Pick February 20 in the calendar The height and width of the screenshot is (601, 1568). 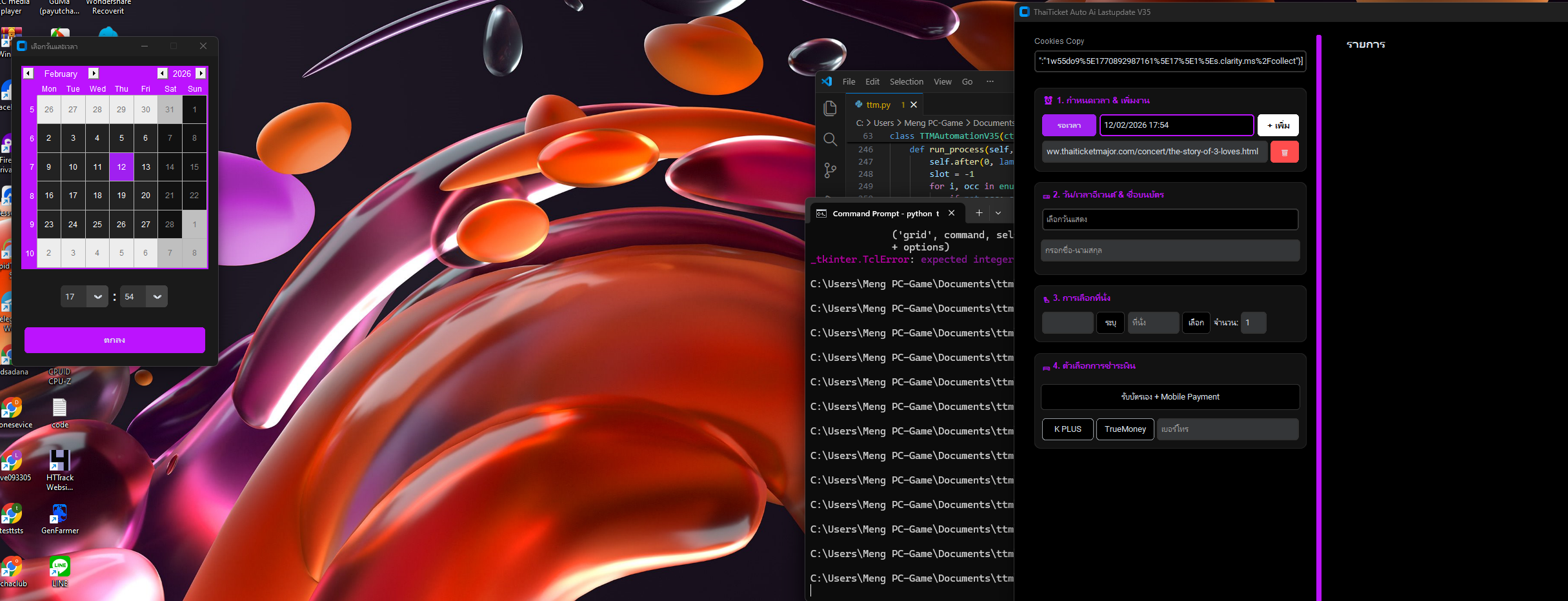(x=146, y=196)
